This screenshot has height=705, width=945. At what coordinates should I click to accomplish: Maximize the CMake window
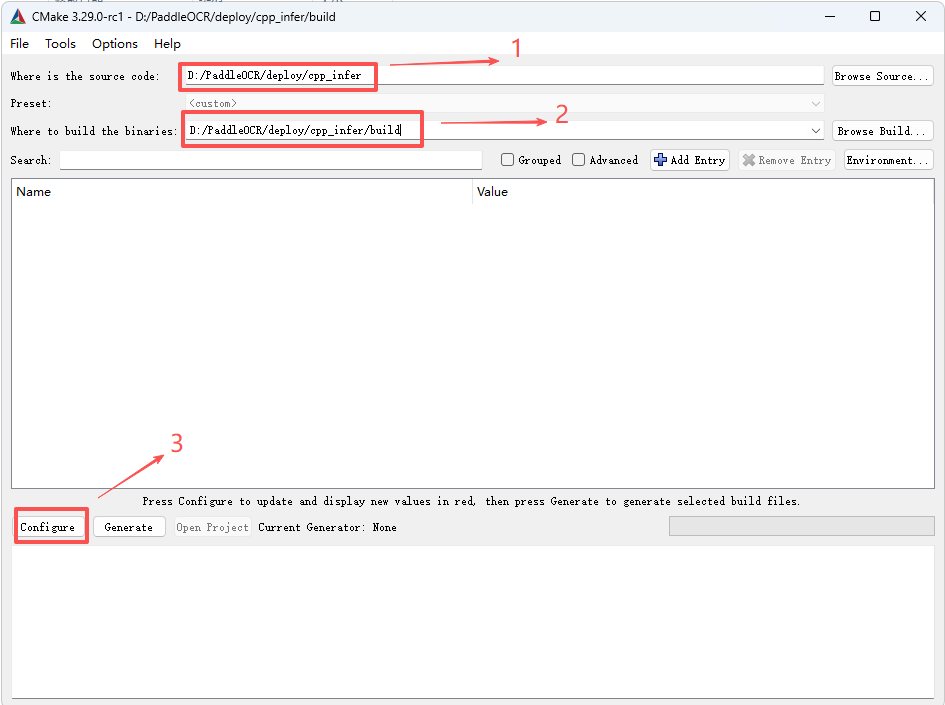875,16
